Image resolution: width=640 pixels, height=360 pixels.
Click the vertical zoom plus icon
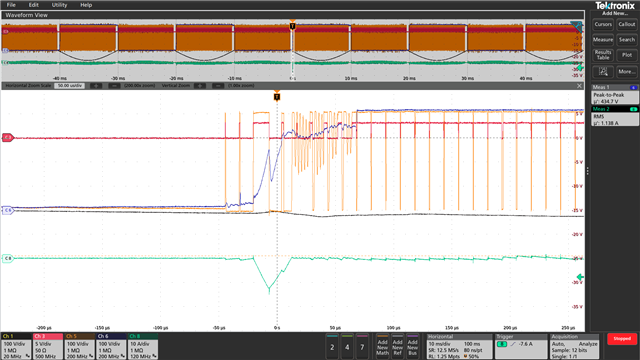[x=200, y=86]
